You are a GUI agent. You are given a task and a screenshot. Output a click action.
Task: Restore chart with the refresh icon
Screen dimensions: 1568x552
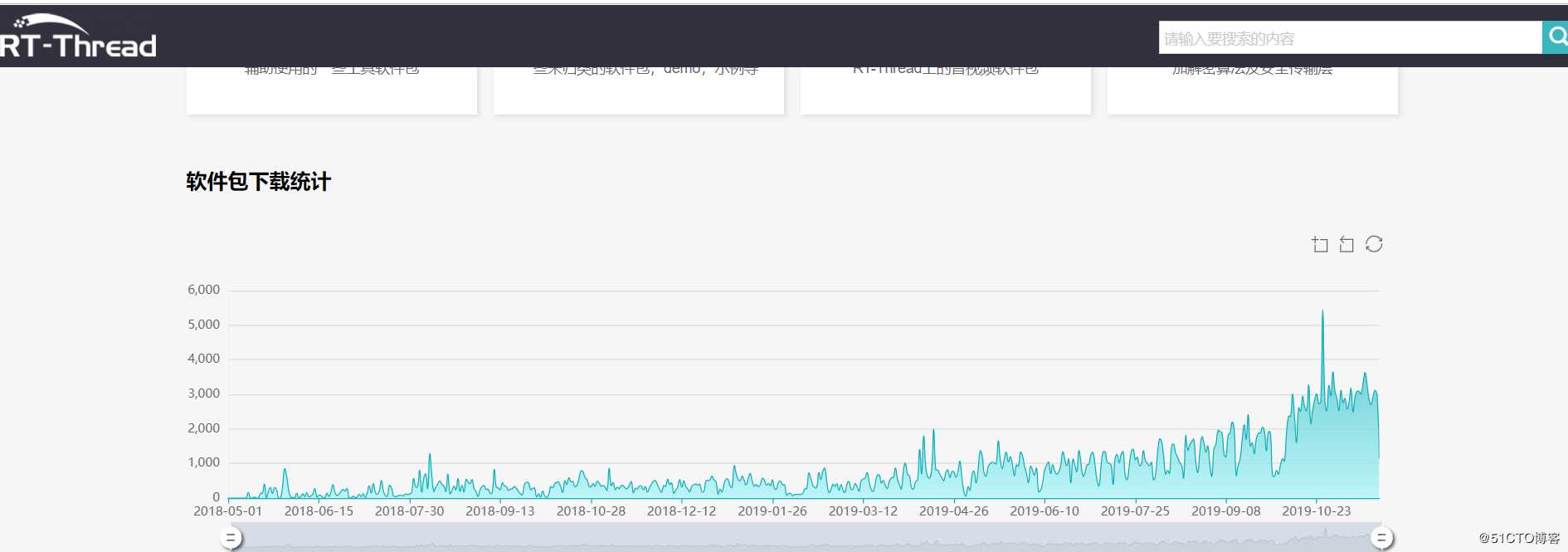coord(1374,244)
